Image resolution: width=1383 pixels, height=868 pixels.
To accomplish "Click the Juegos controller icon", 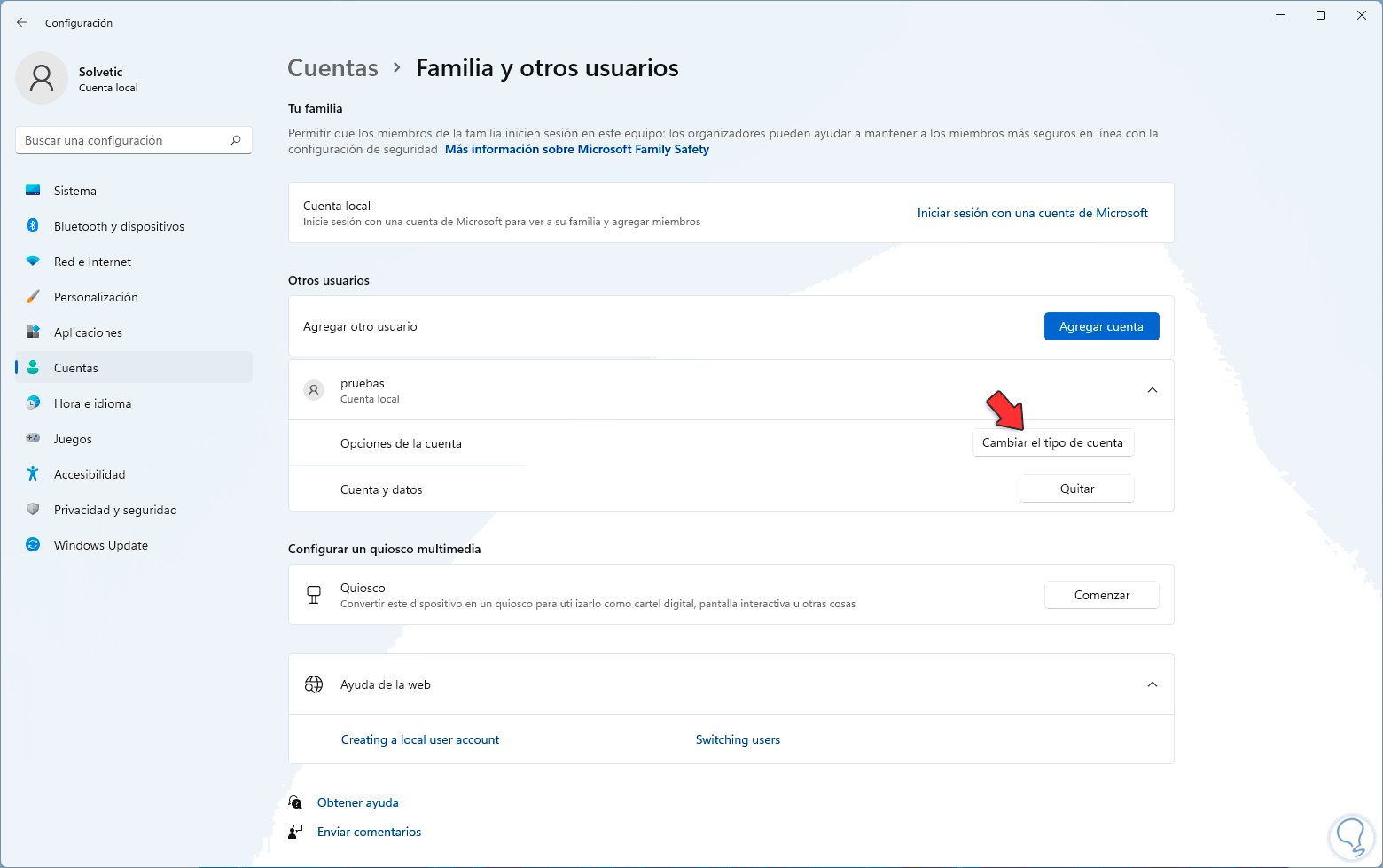I will pyautogui.click(x=33, y=439).
